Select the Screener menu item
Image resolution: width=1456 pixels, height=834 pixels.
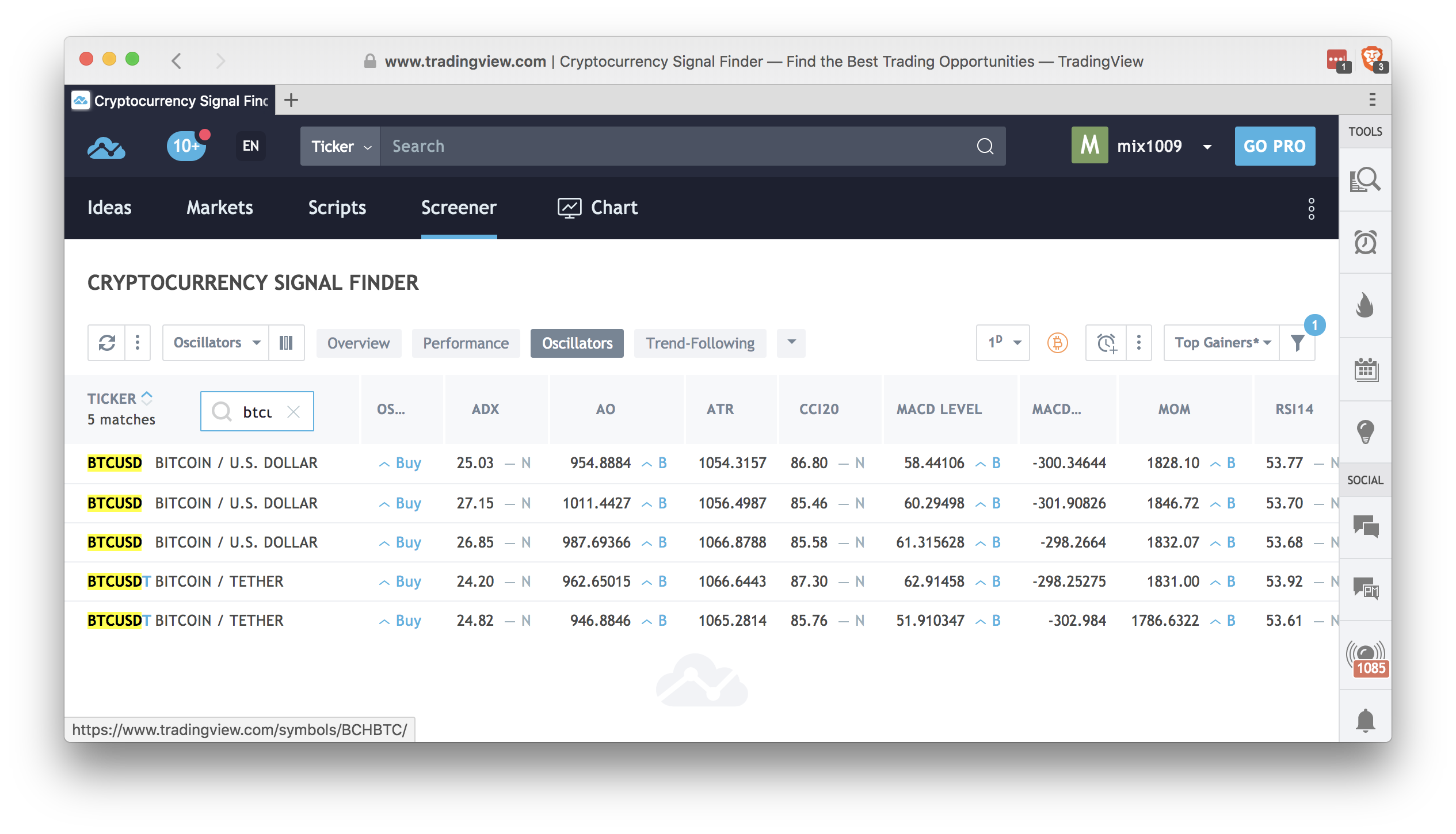point(459,208)
